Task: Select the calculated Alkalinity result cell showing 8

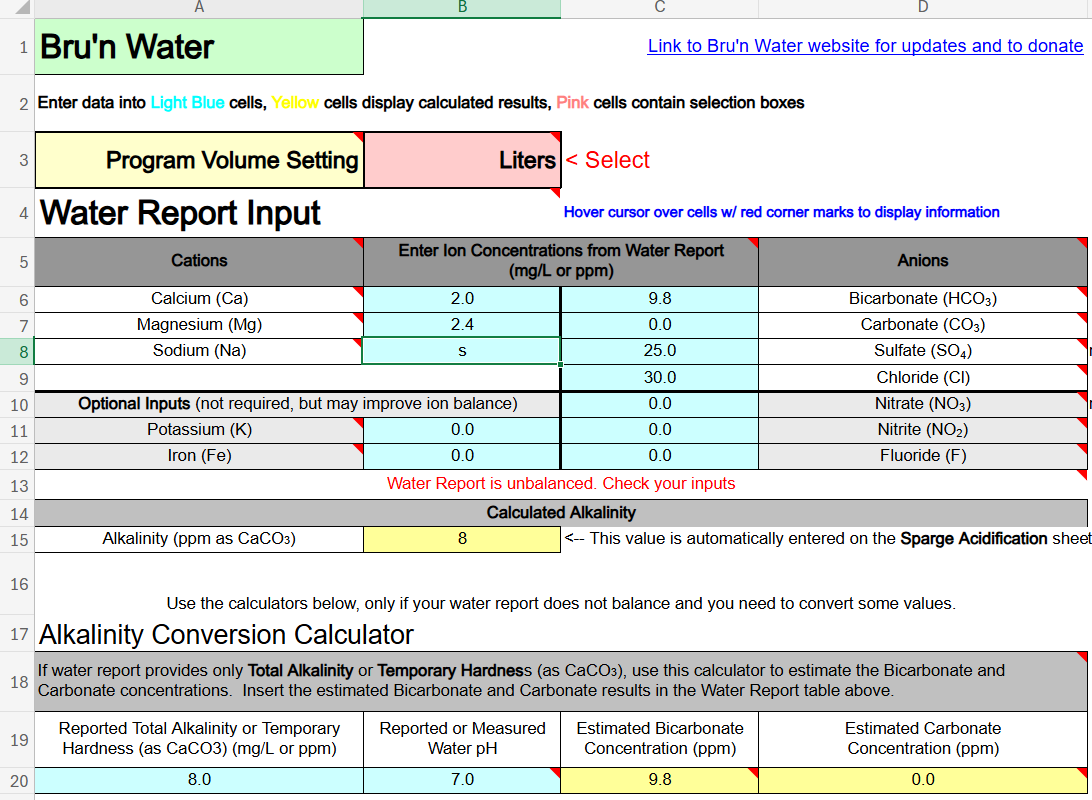Action: (462, 539)
